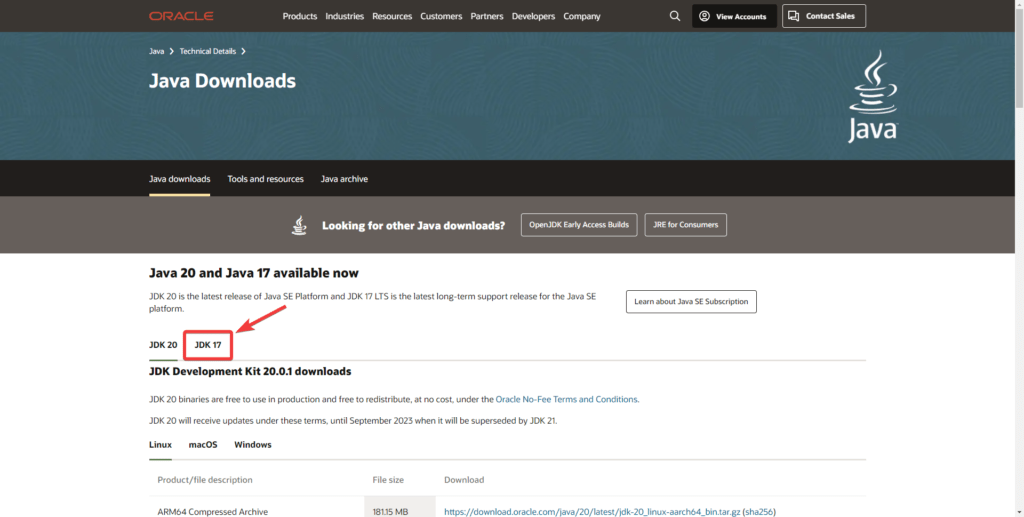Screen dimensions: 1024x517
Task: Select the JDK 20 tab
Action: (163, 345)
